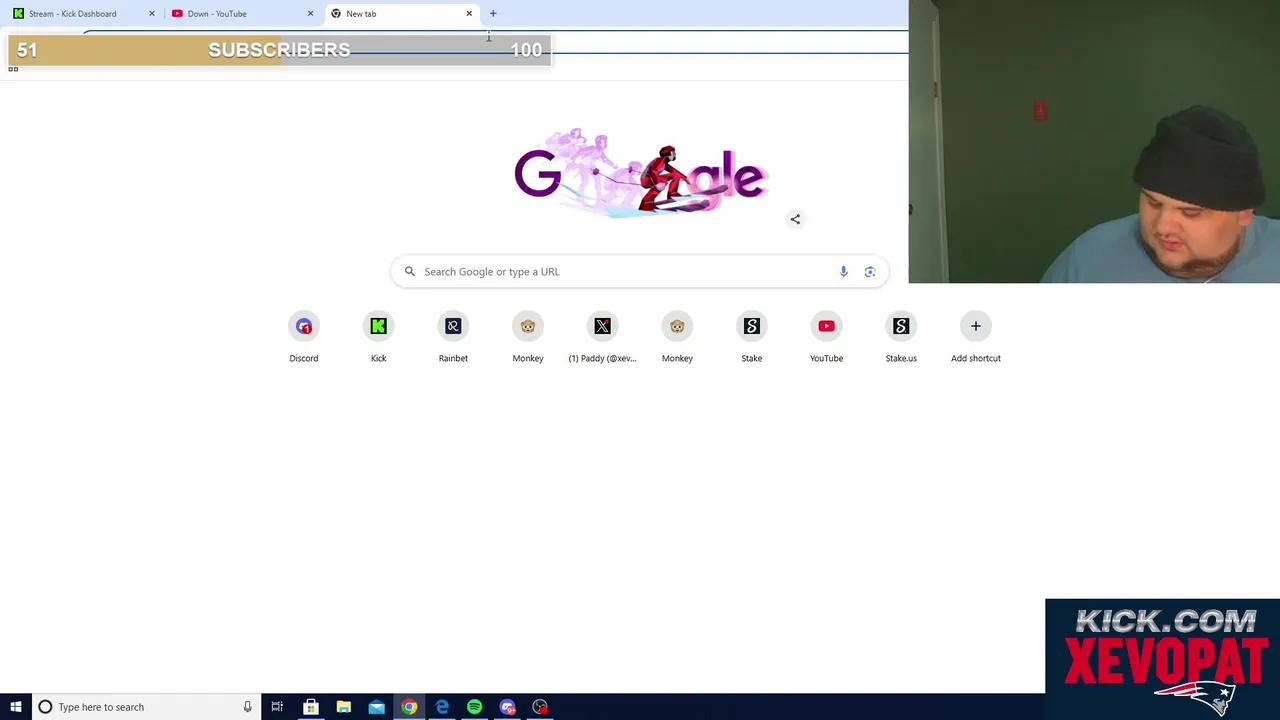Screen dimensions: 1280x720
Task: Close the Down - YouTube tab
Action: [310, 14]
